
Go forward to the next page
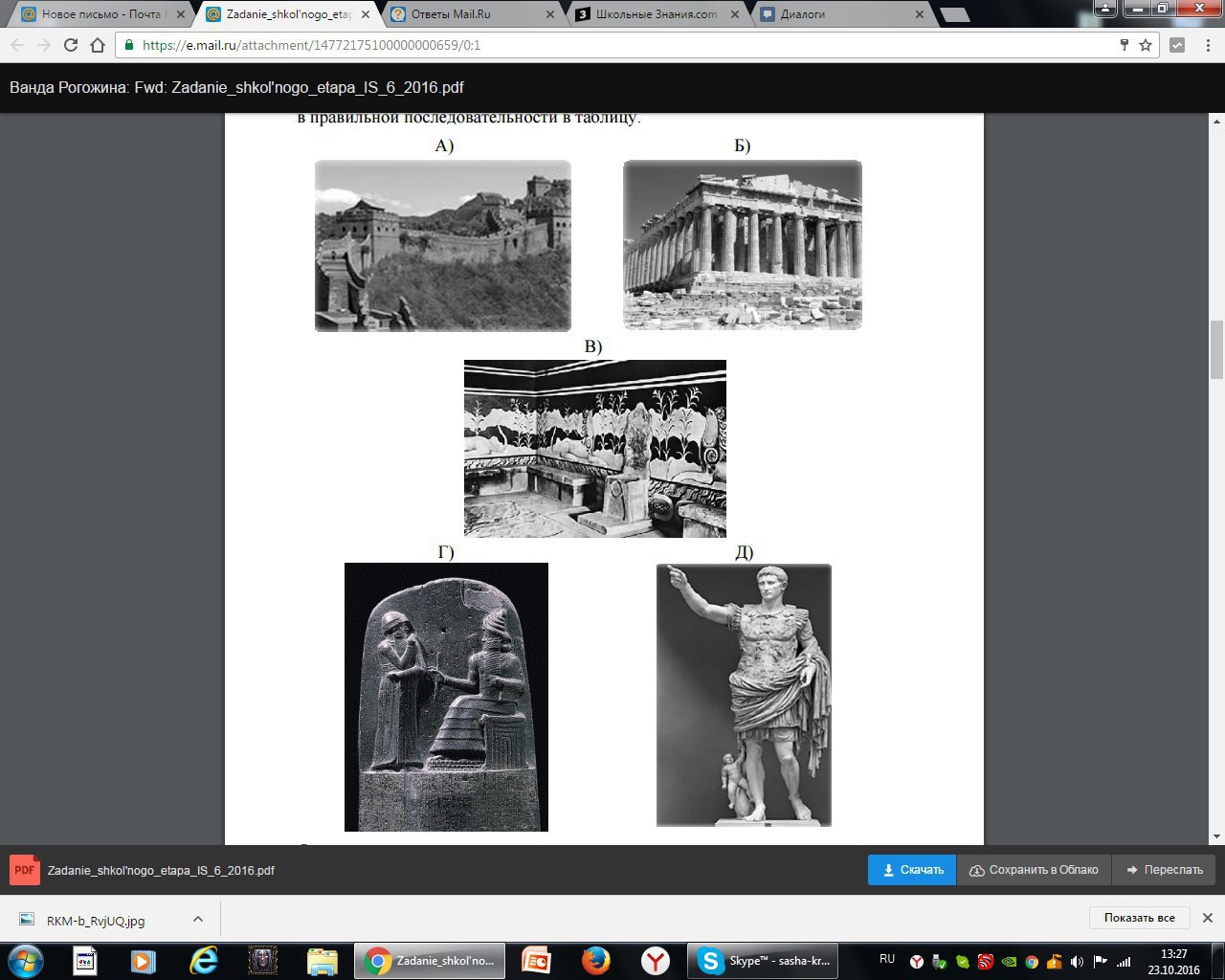pos(44,45)
